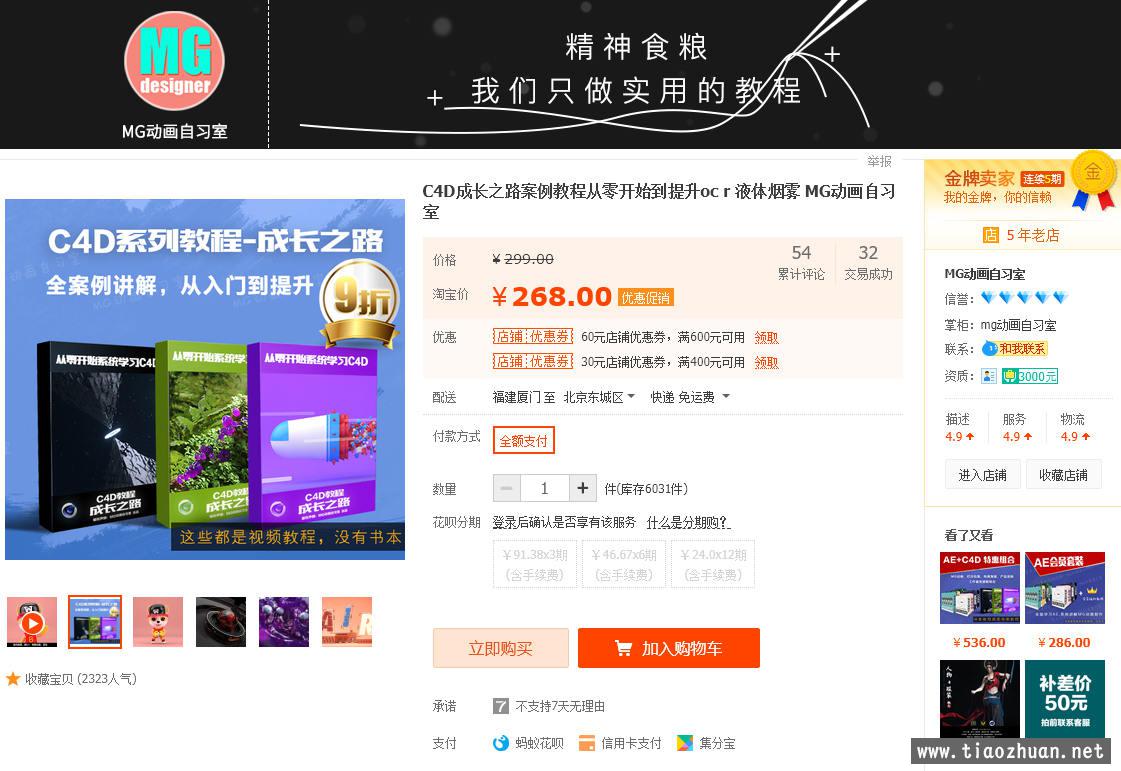
Task: Open the dancer poster recommended item
Action: (x=979, y=699)
